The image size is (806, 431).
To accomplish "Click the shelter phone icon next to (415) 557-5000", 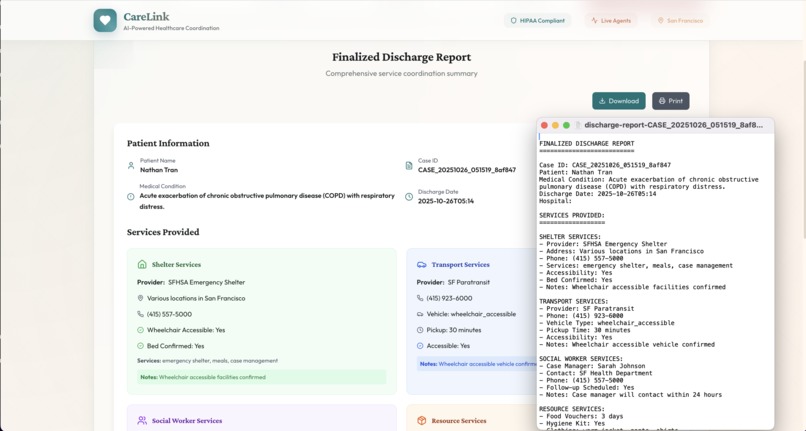I will tap(140, 314).
